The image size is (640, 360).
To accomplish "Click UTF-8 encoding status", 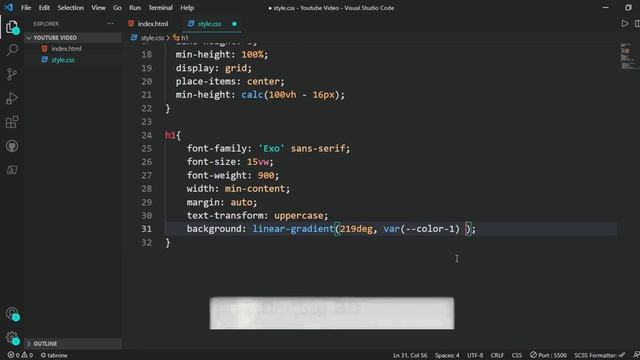I will (x=475, y=355).
